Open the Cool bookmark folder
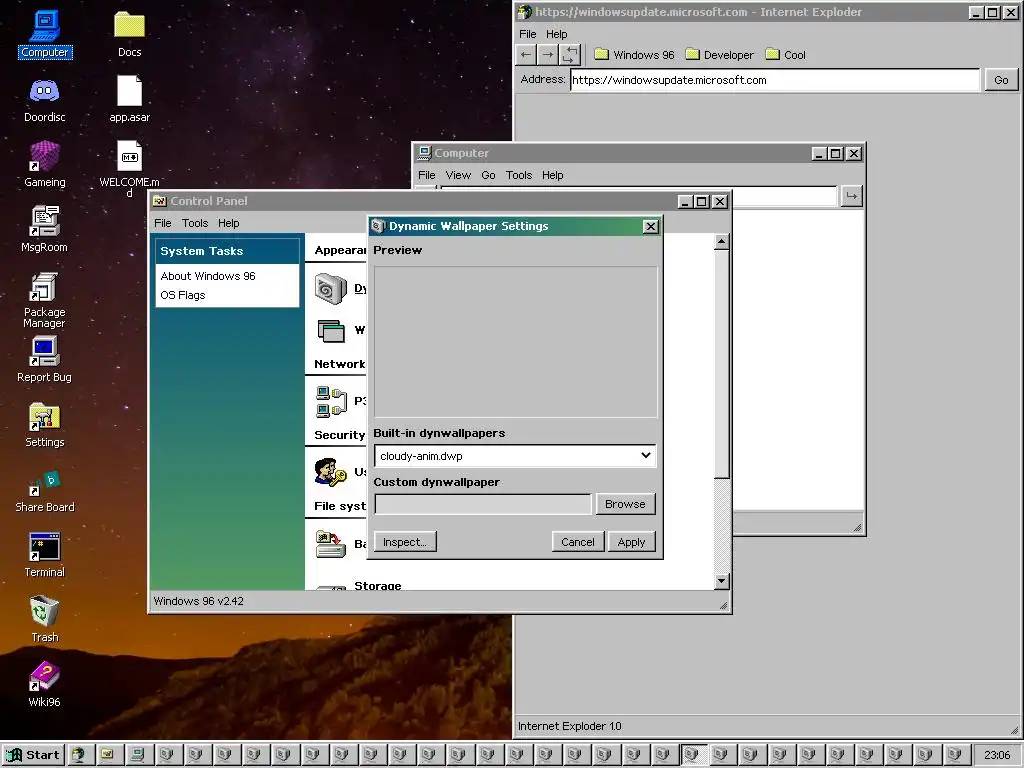Image resolution: width=1024 pixels, height=768 pixels. (785, 55)
